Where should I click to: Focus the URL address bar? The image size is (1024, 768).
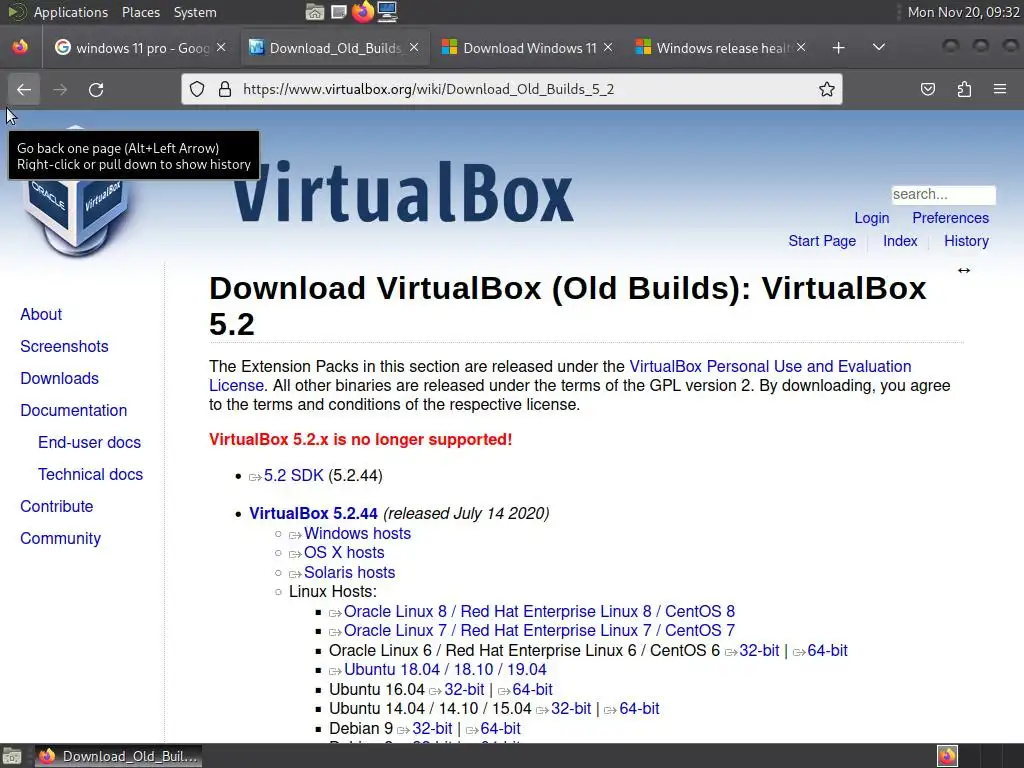pos(511,89)
